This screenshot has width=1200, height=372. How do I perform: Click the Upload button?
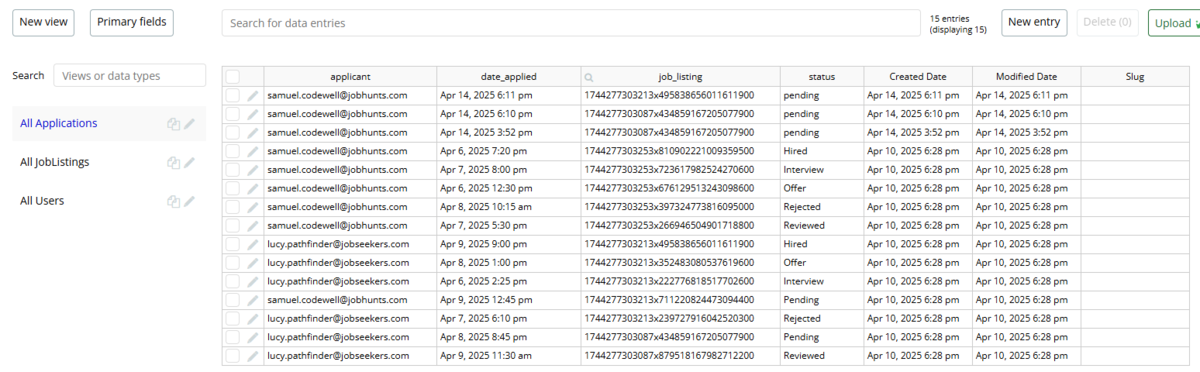click(1174, 23)
